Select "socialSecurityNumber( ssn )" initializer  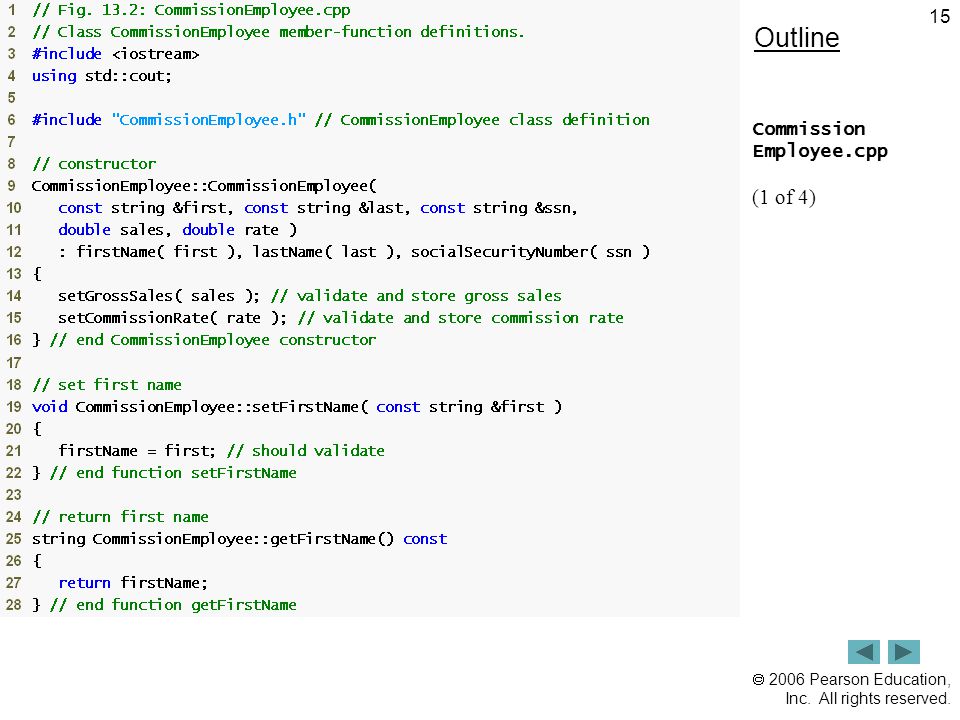click(x=530, y=252)
